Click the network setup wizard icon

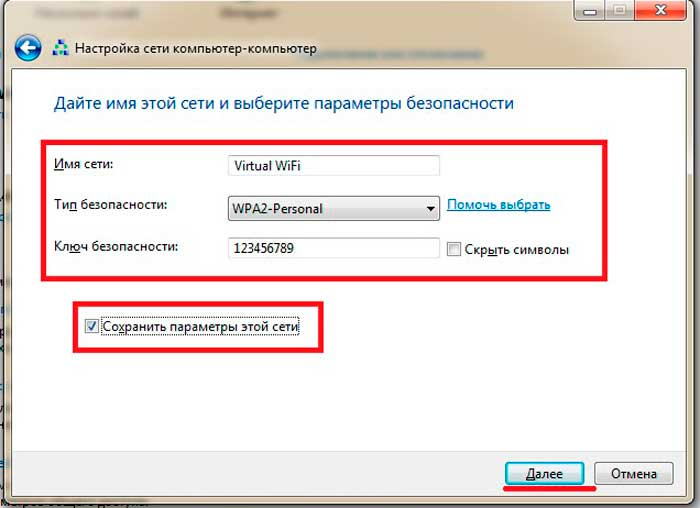coord(60,48)
